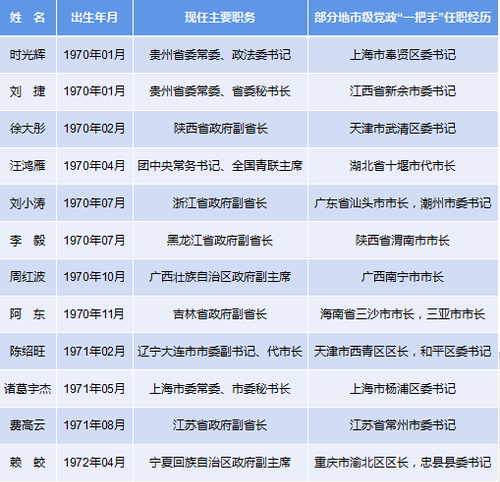The image size is (500, 482).
Task: Click 费高云 in the name column
Action: point(28,425)
